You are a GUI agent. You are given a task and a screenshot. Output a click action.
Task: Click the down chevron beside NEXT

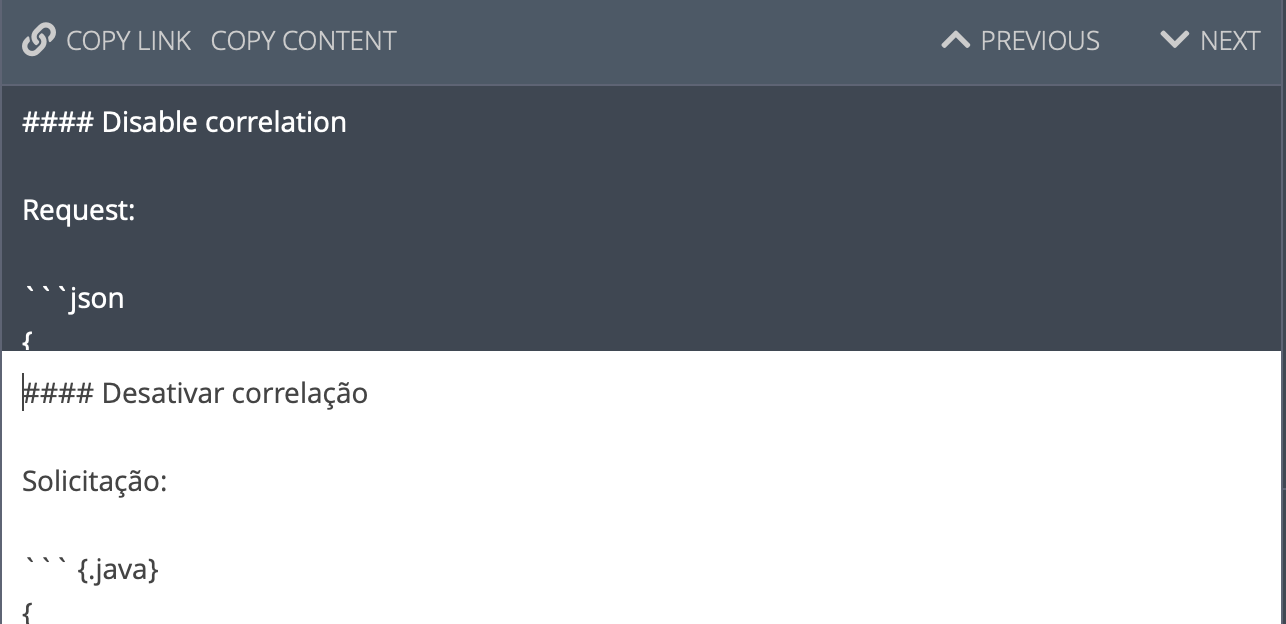point(1175,41)
